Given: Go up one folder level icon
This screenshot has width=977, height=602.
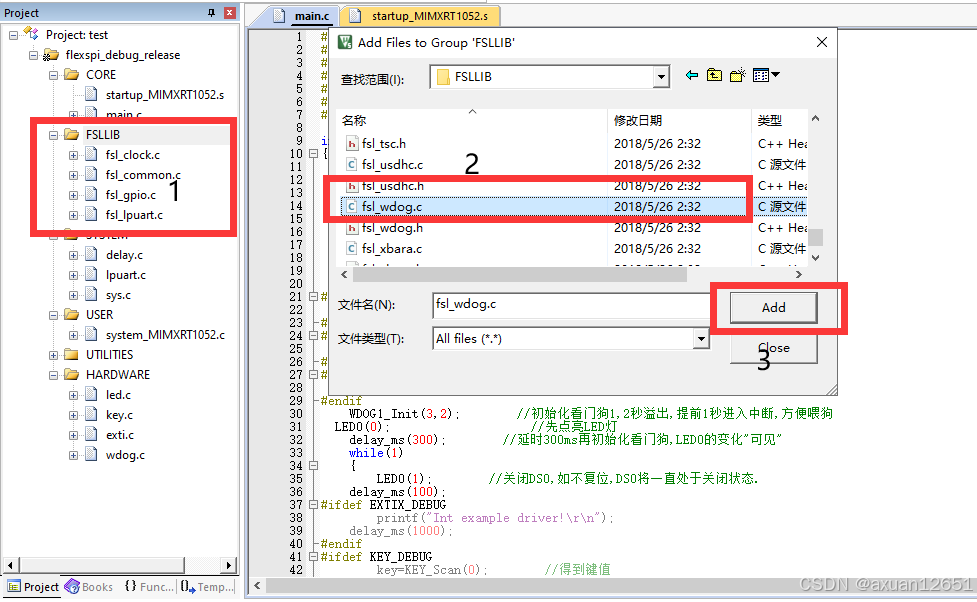Looking at the screenshot, I should pyautogui.click(x=714, y=75).
